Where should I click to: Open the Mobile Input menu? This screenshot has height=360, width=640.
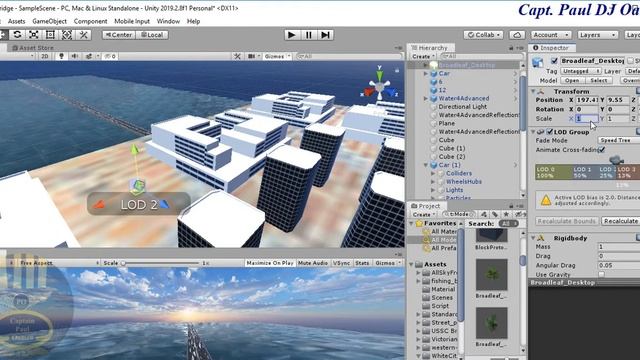tap(132, 21)
